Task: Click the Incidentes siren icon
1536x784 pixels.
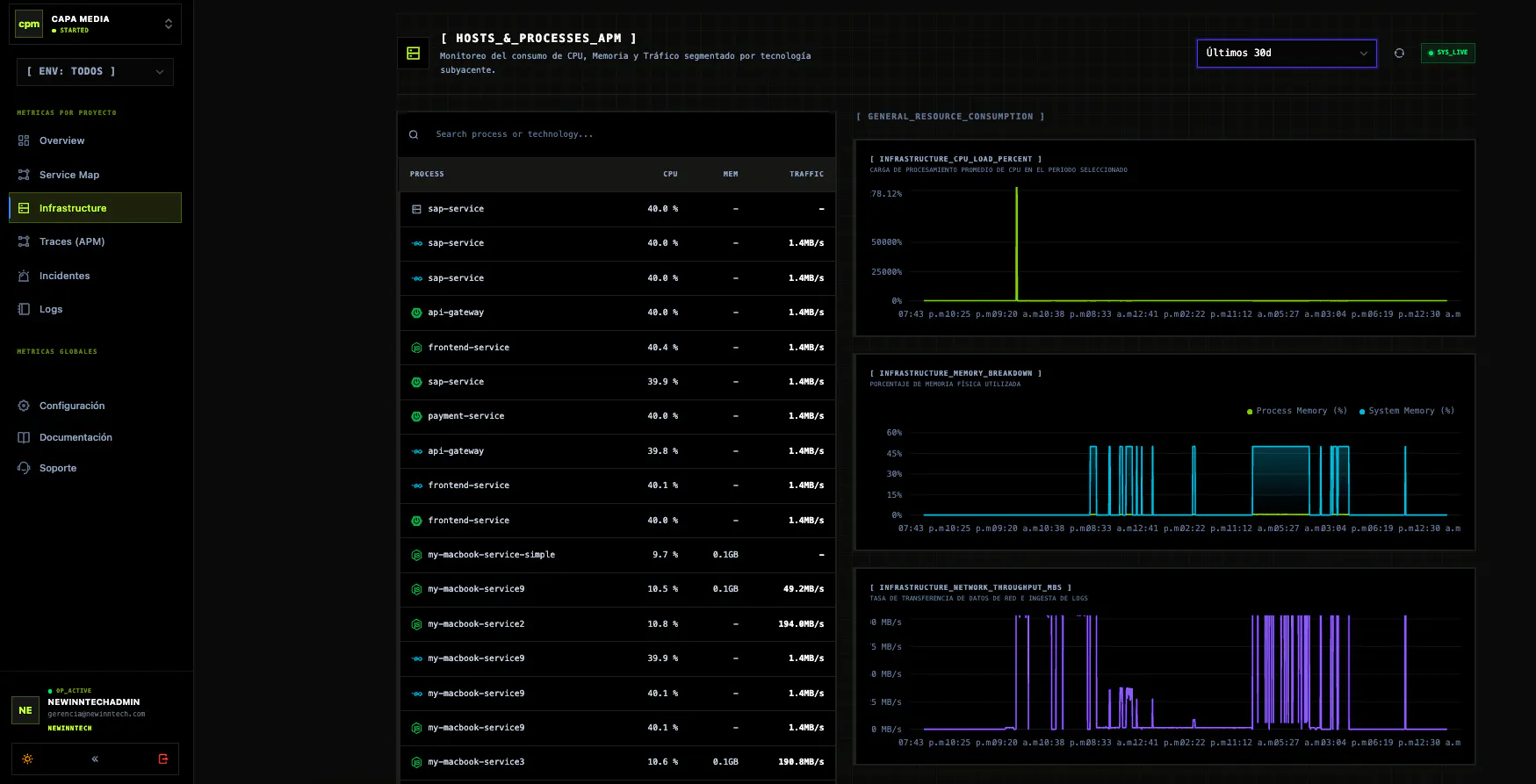Action: [24, 276]
